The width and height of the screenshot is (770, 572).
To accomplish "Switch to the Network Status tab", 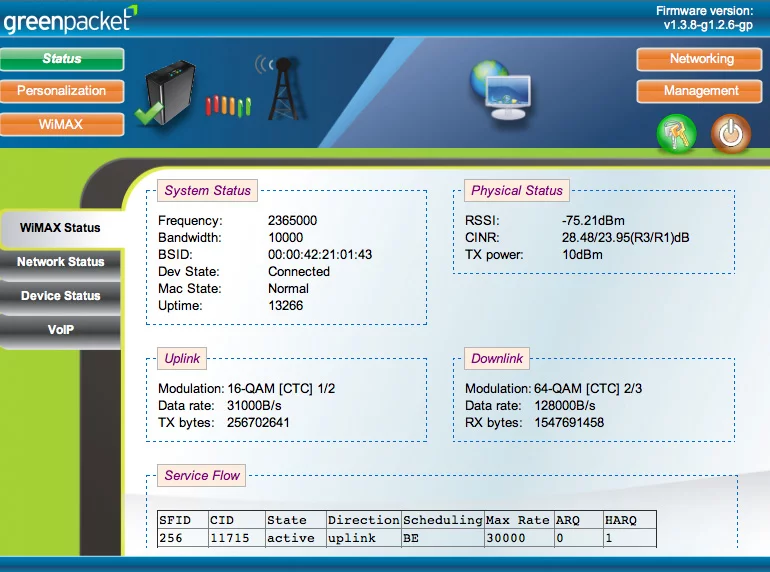I will point(60,262).
